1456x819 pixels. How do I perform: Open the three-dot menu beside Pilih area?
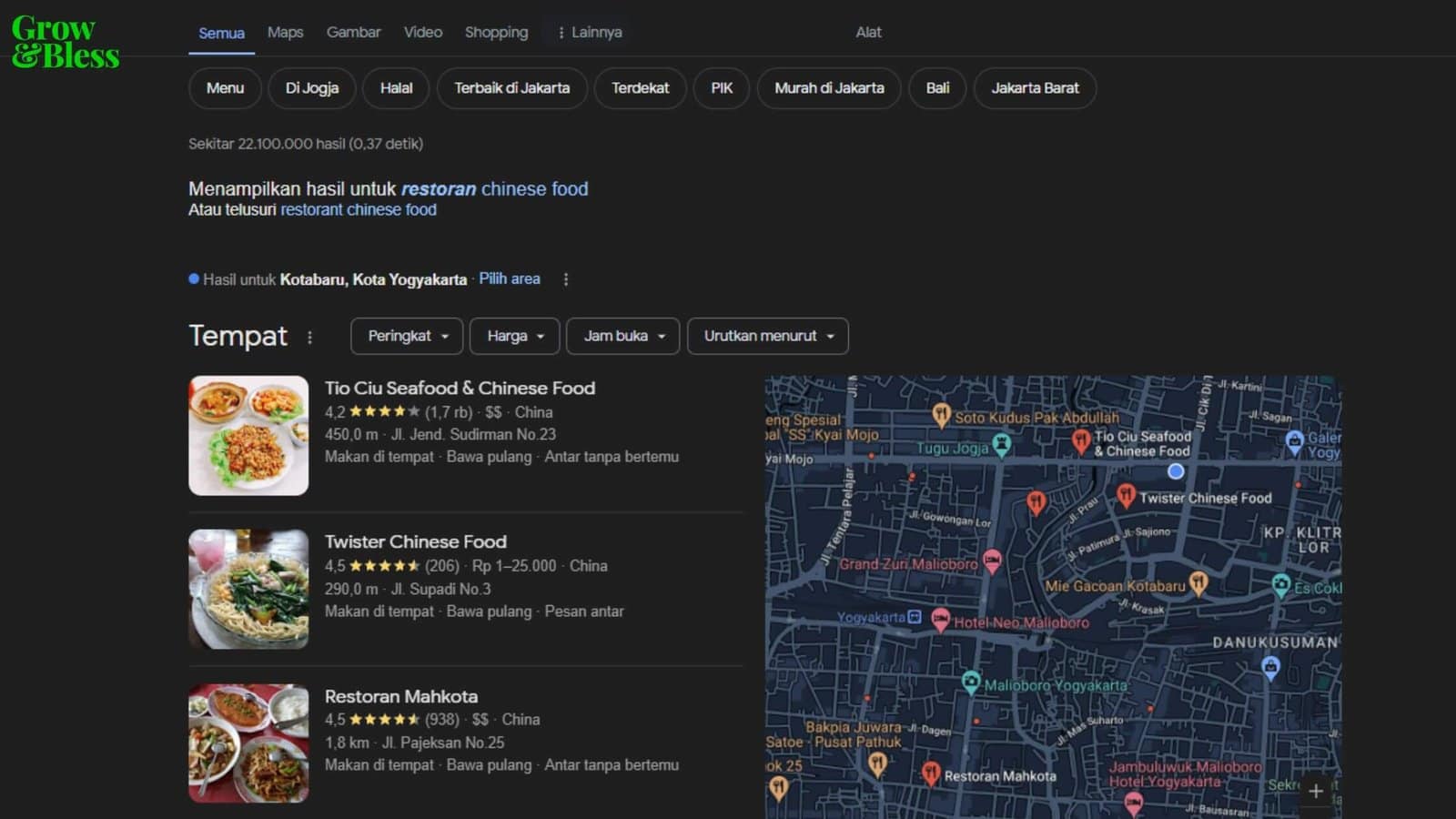[x=566, y=279]
